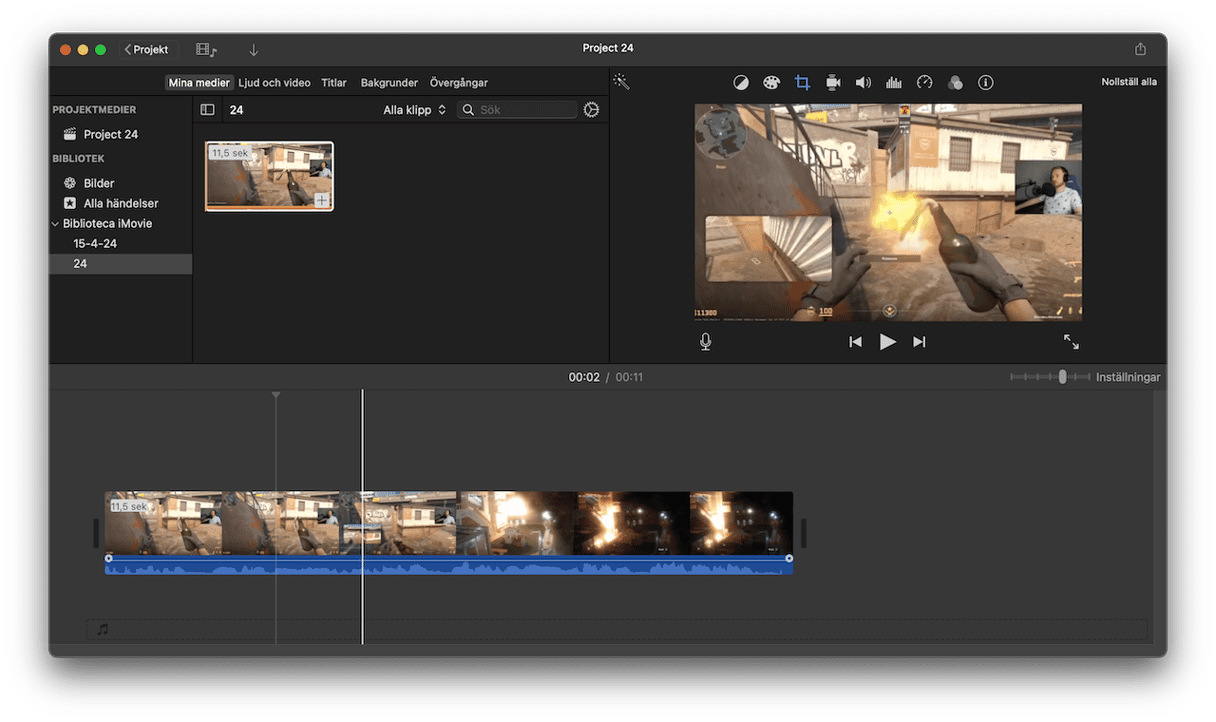Screen dimensions: 1216x722
Task: Click the Sök search field
Action: click(x=517, y=110)
